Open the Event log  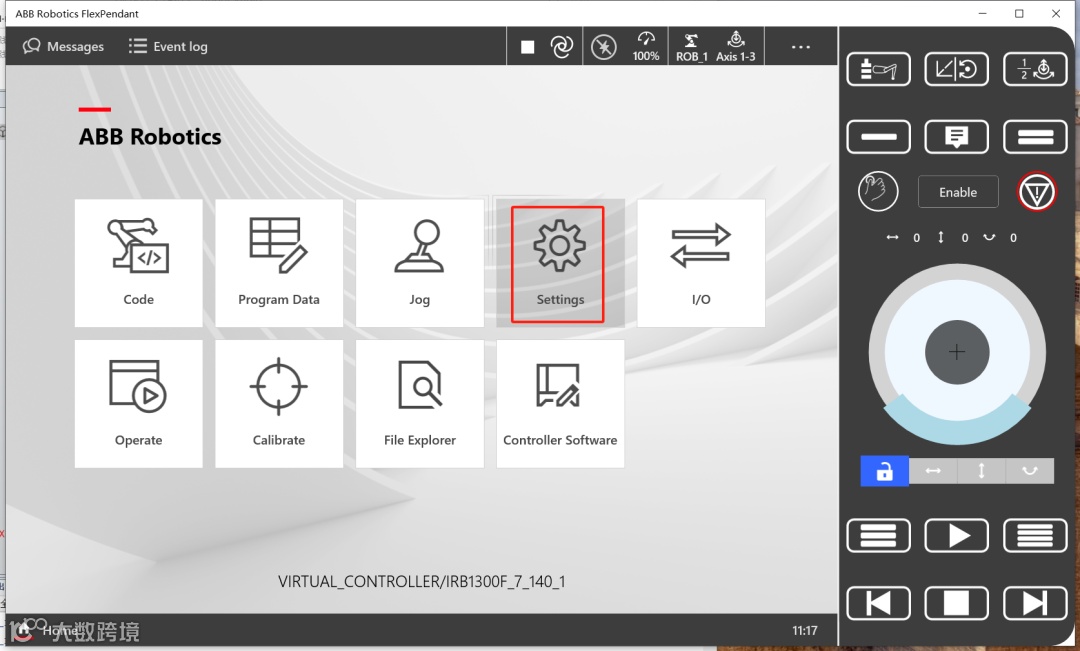click(x=168, y=46)
